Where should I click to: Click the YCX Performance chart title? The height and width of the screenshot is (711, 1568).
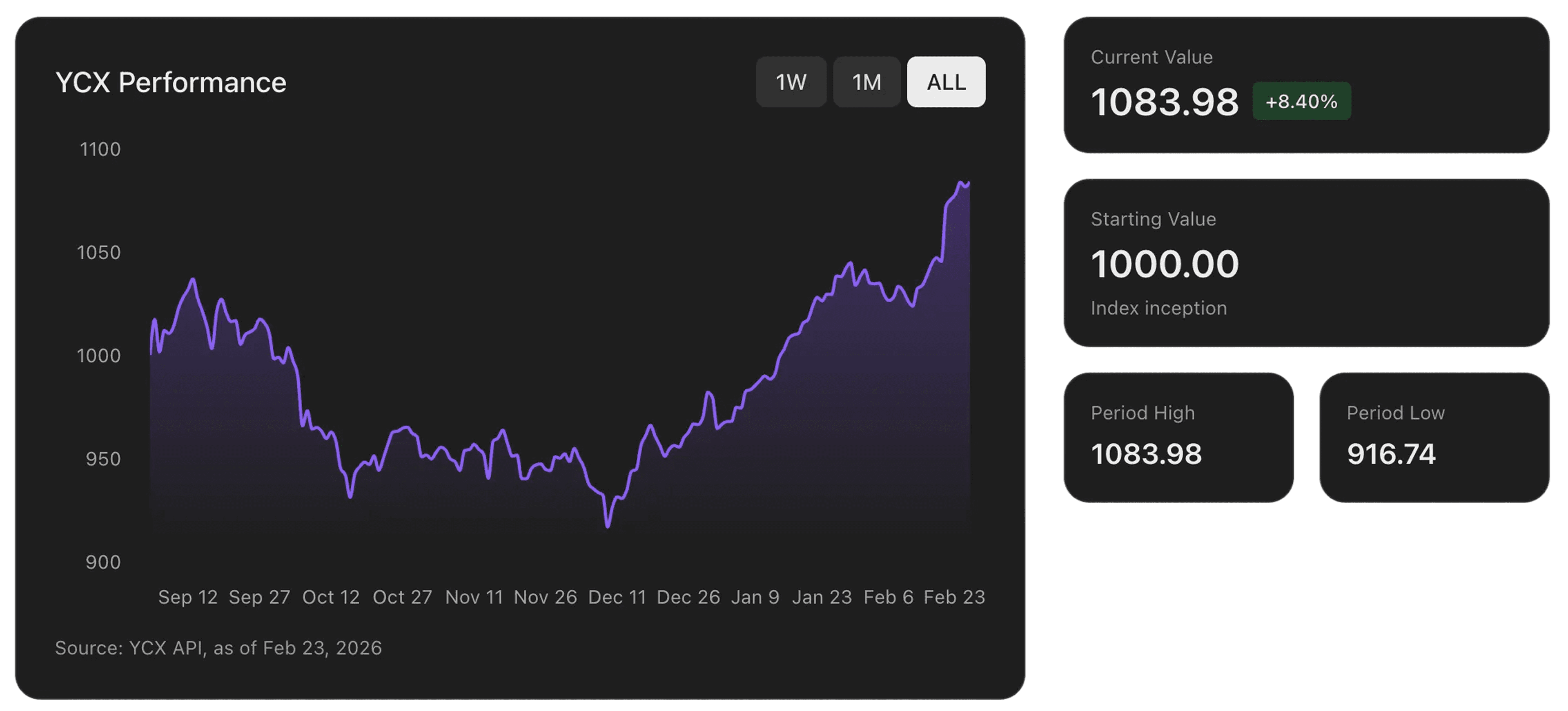pyautogui.click(x=170, y=82)
